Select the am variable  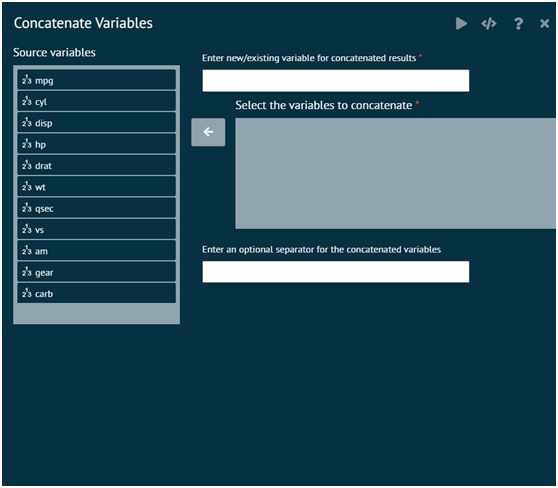[96, 251]
